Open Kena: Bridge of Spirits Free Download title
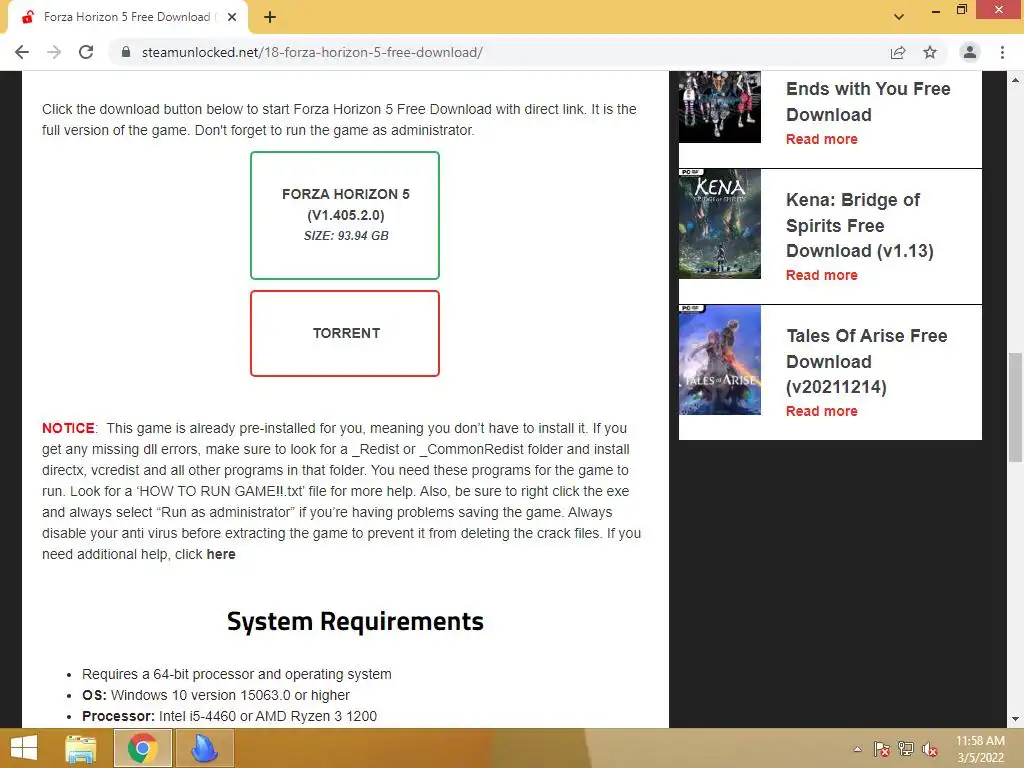 [859, 225]
